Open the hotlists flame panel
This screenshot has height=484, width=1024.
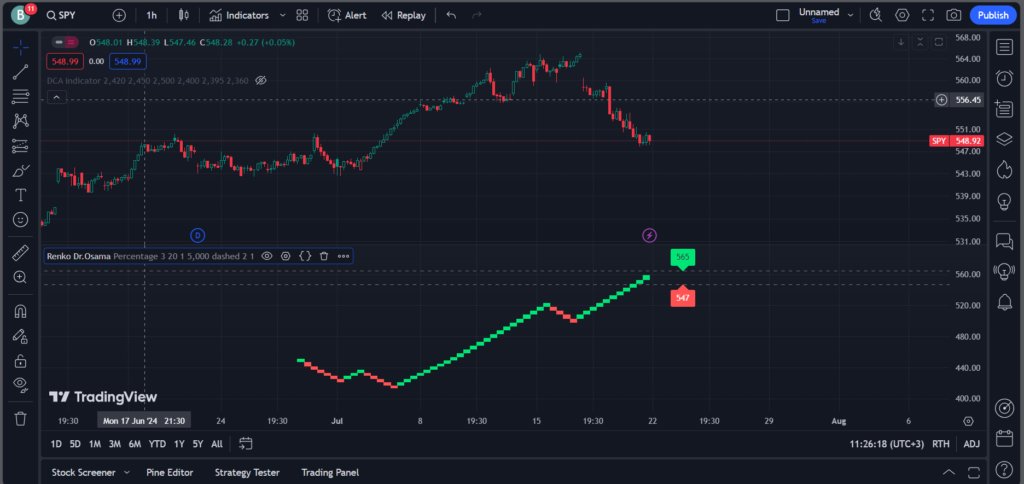click(x=1004, y=170)
